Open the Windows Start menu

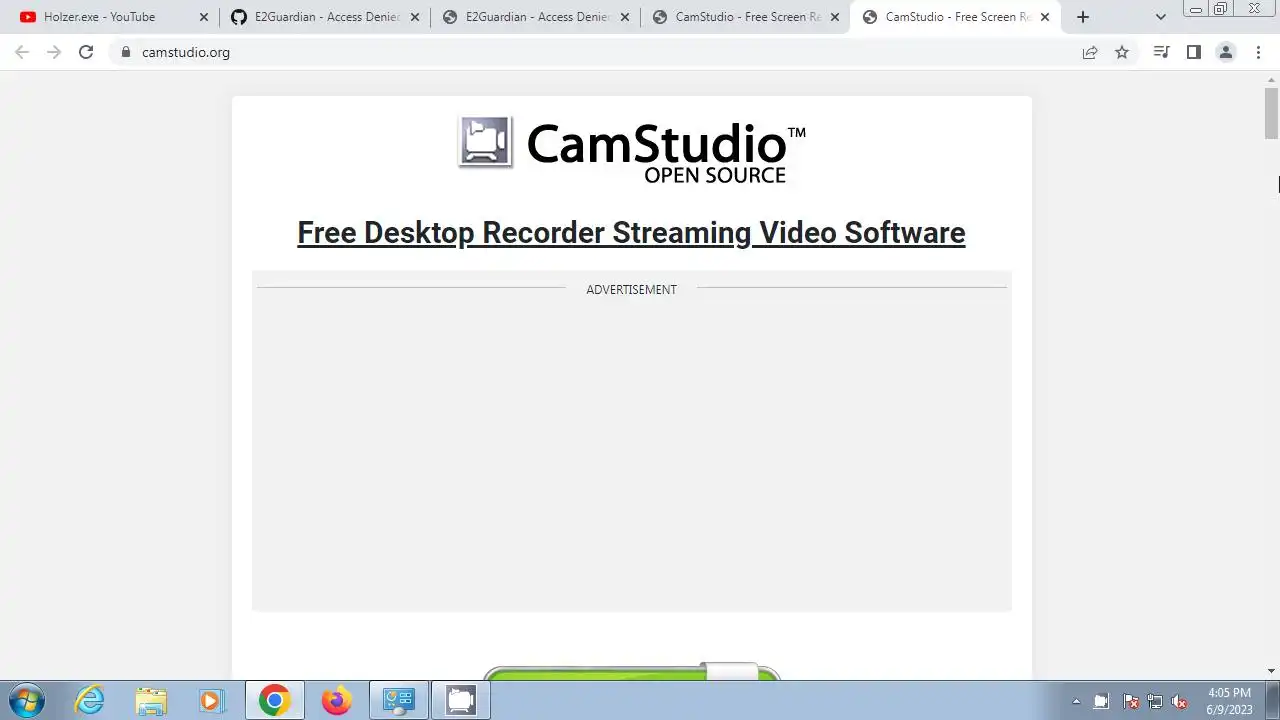tap(26, 700)
